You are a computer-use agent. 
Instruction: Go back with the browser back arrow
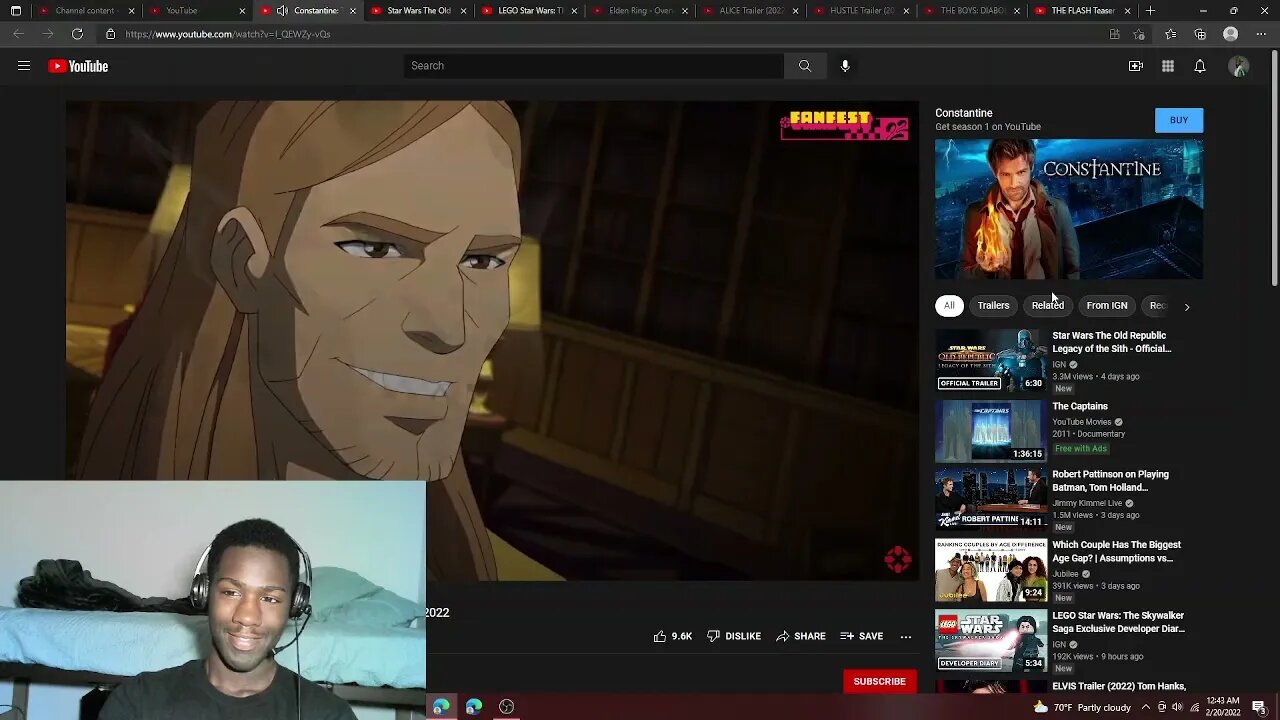[18, 34]
